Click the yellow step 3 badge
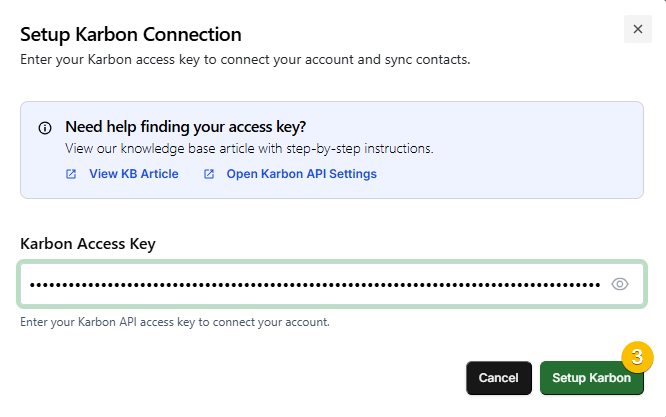Screen dimensions: 666x417 pyautogui.click(x=637, y=355)
